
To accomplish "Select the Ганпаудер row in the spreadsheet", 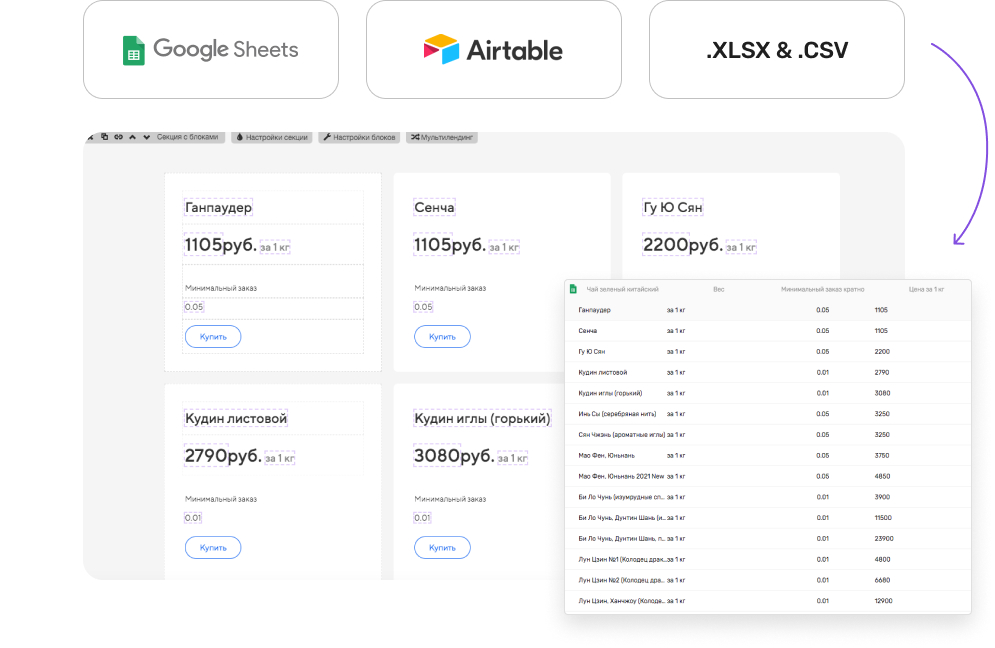I will tap(768, 310).
